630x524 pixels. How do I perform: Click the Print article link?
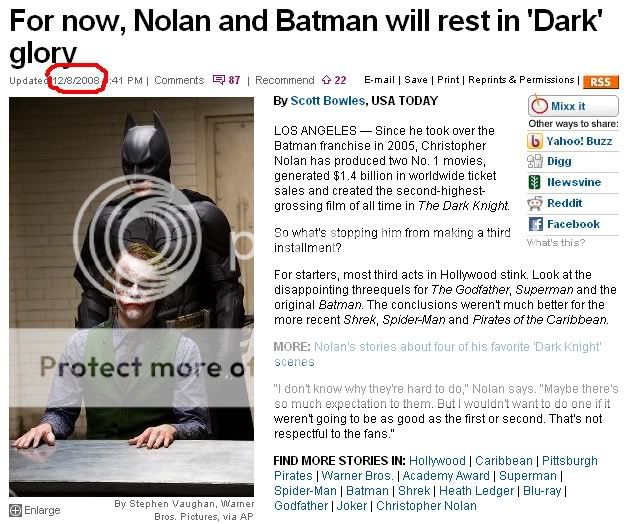pyautogui.click(x=448, y=80)
